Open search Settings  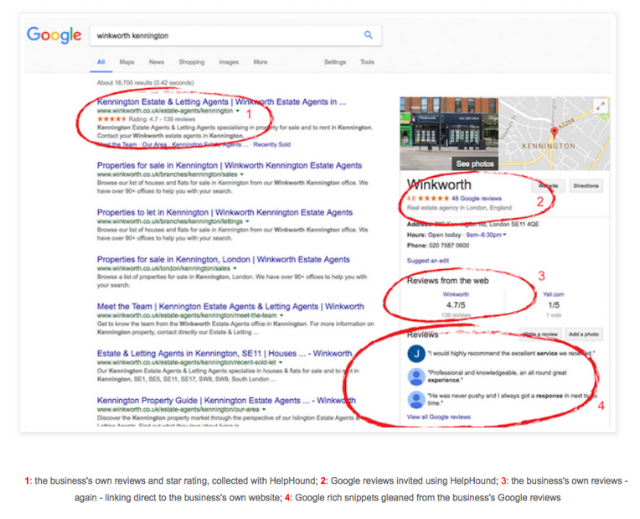coord(335,62)
